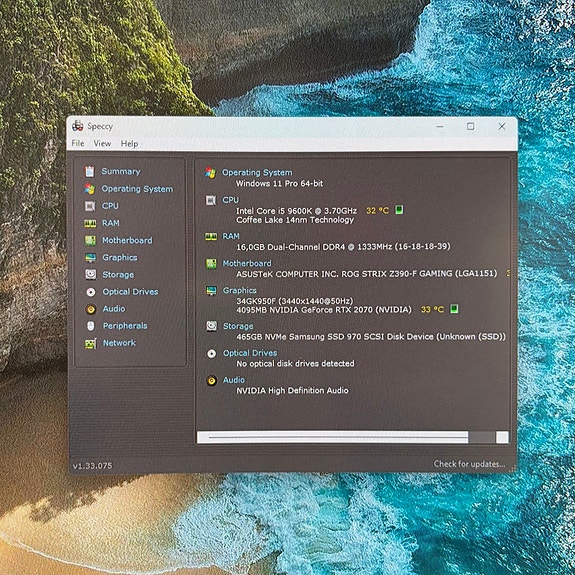Select Graphics entry in the sidebar list

click(120, 257)
